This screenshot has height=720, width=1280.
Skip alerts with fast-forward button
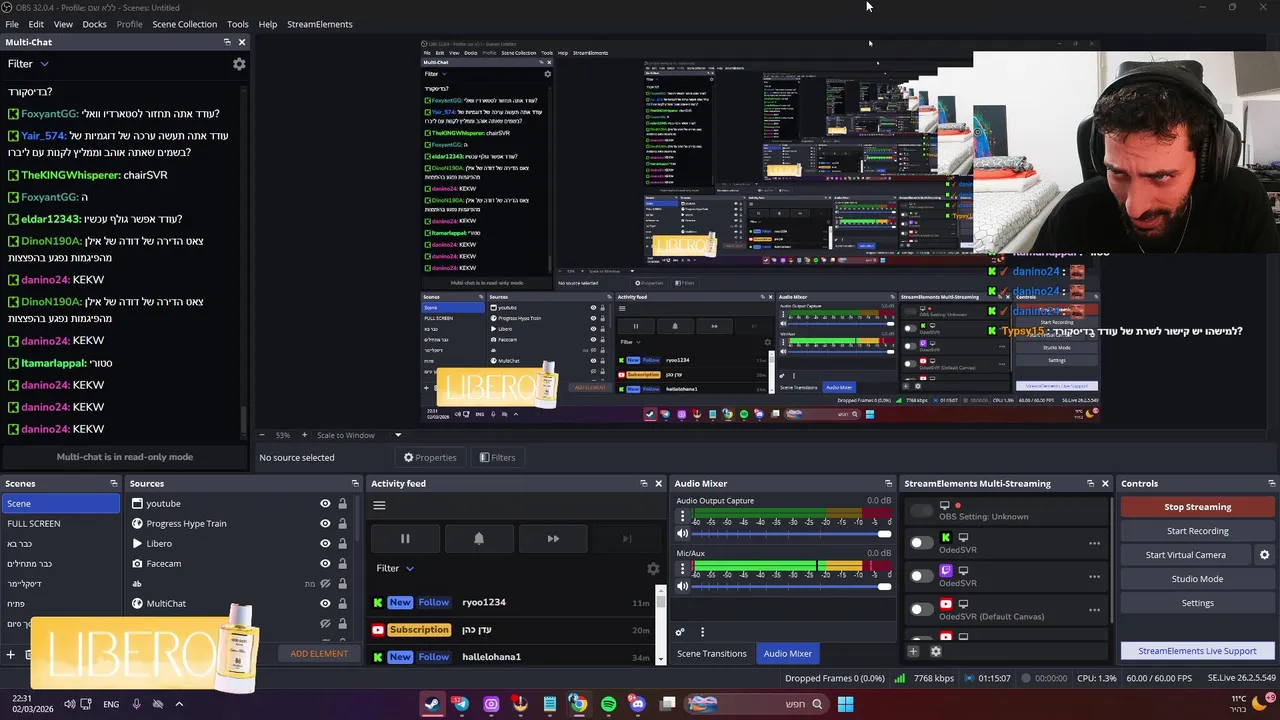(x=553, y=539)
